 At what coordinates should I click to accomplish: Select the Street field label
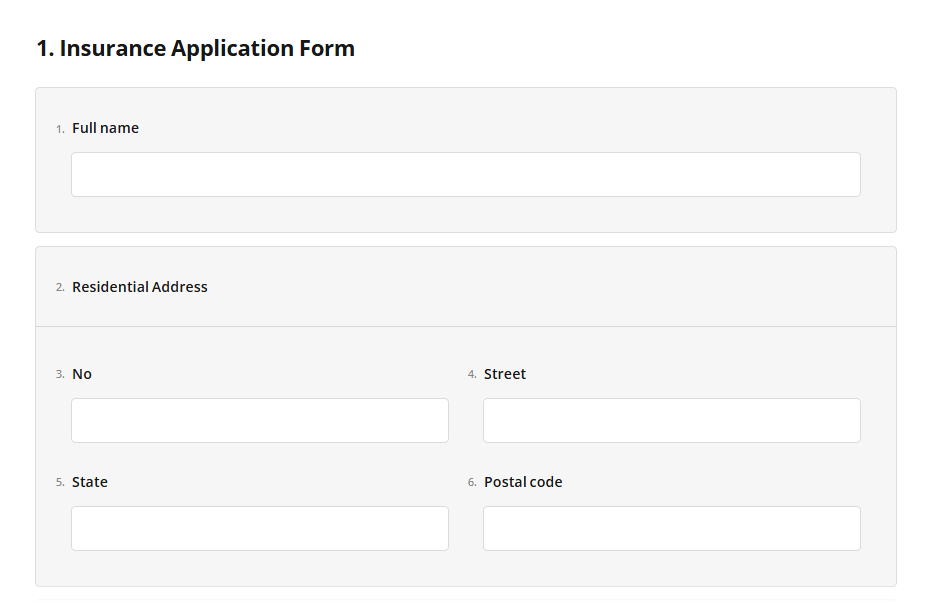coord(505,374)
